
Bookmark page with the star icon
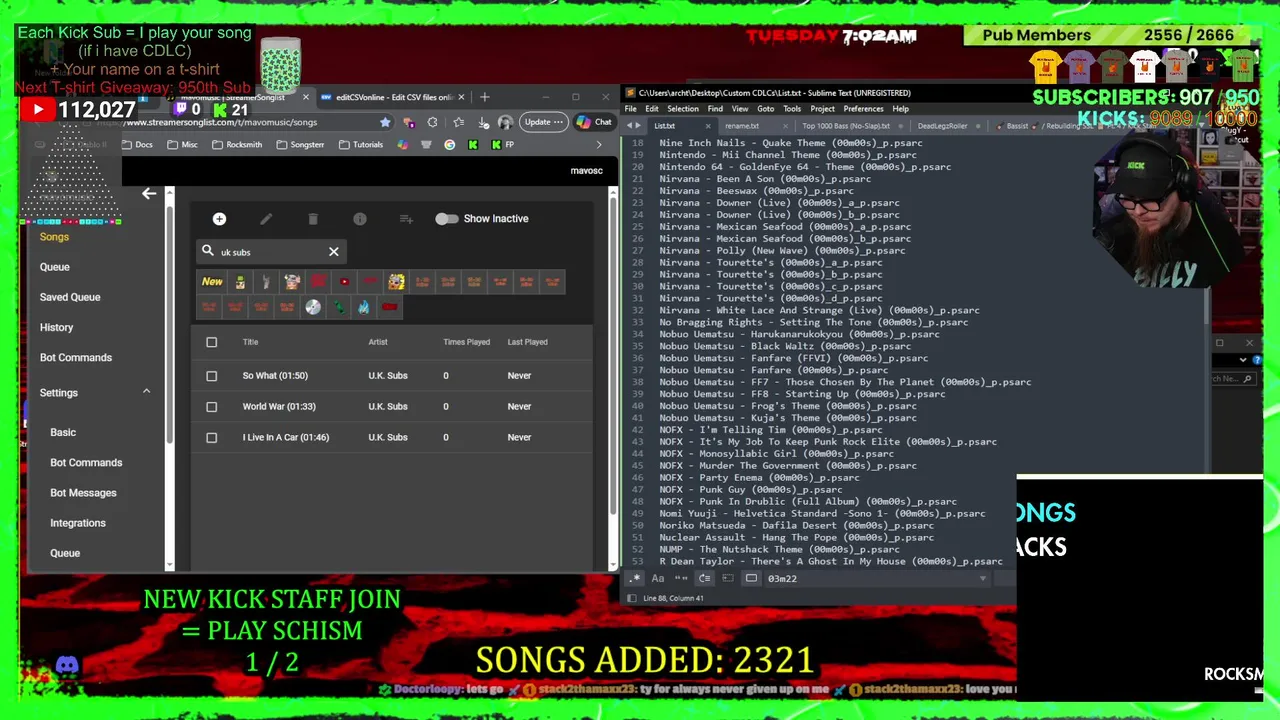(385, 122)
